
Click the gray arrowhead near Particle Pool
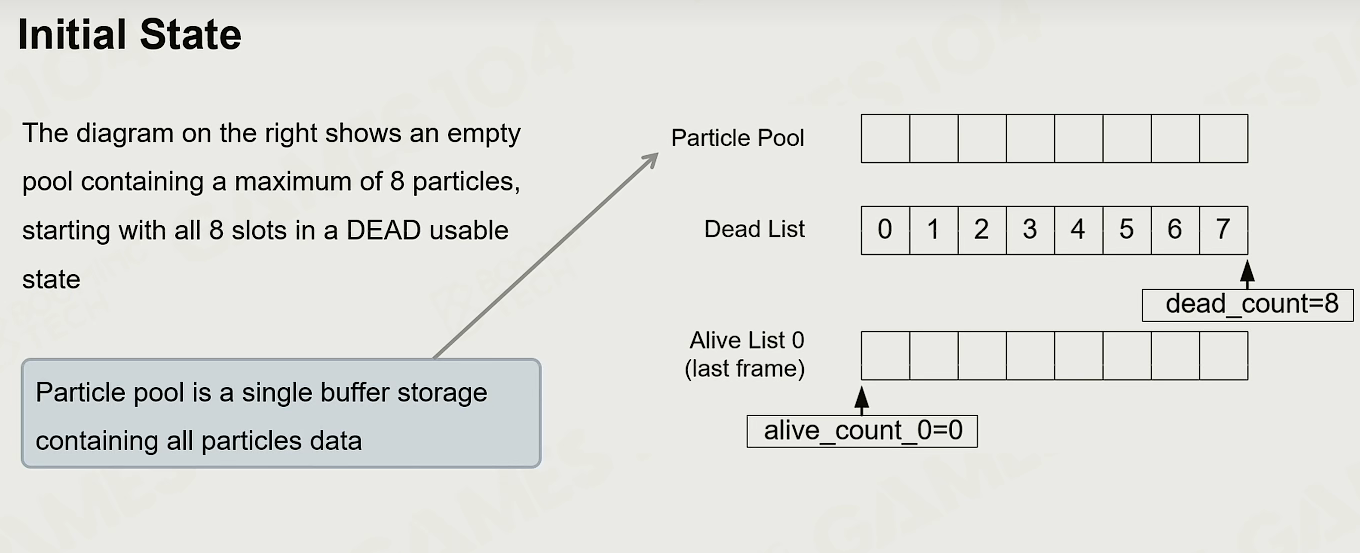point(649,159)
